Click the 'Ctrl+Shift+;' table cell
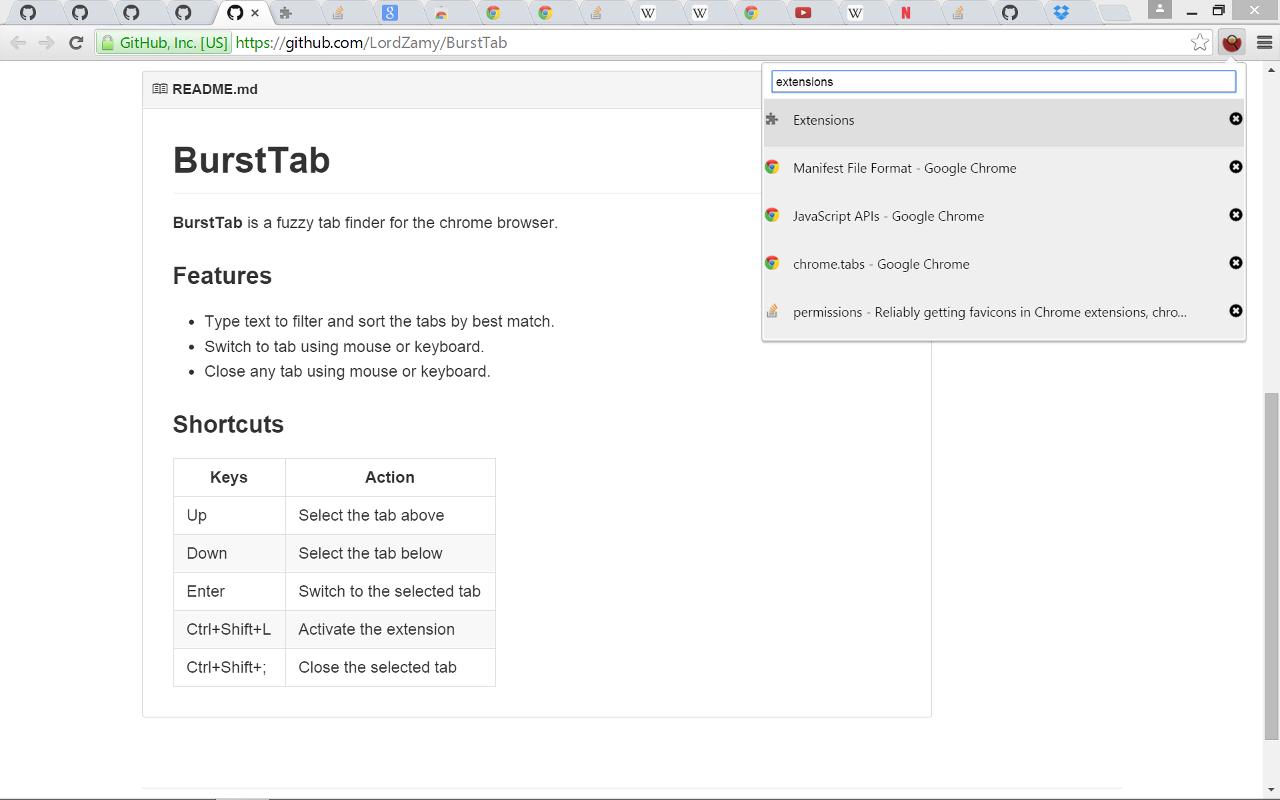This screenshot has height=800, width=1280. click(229, 667)
